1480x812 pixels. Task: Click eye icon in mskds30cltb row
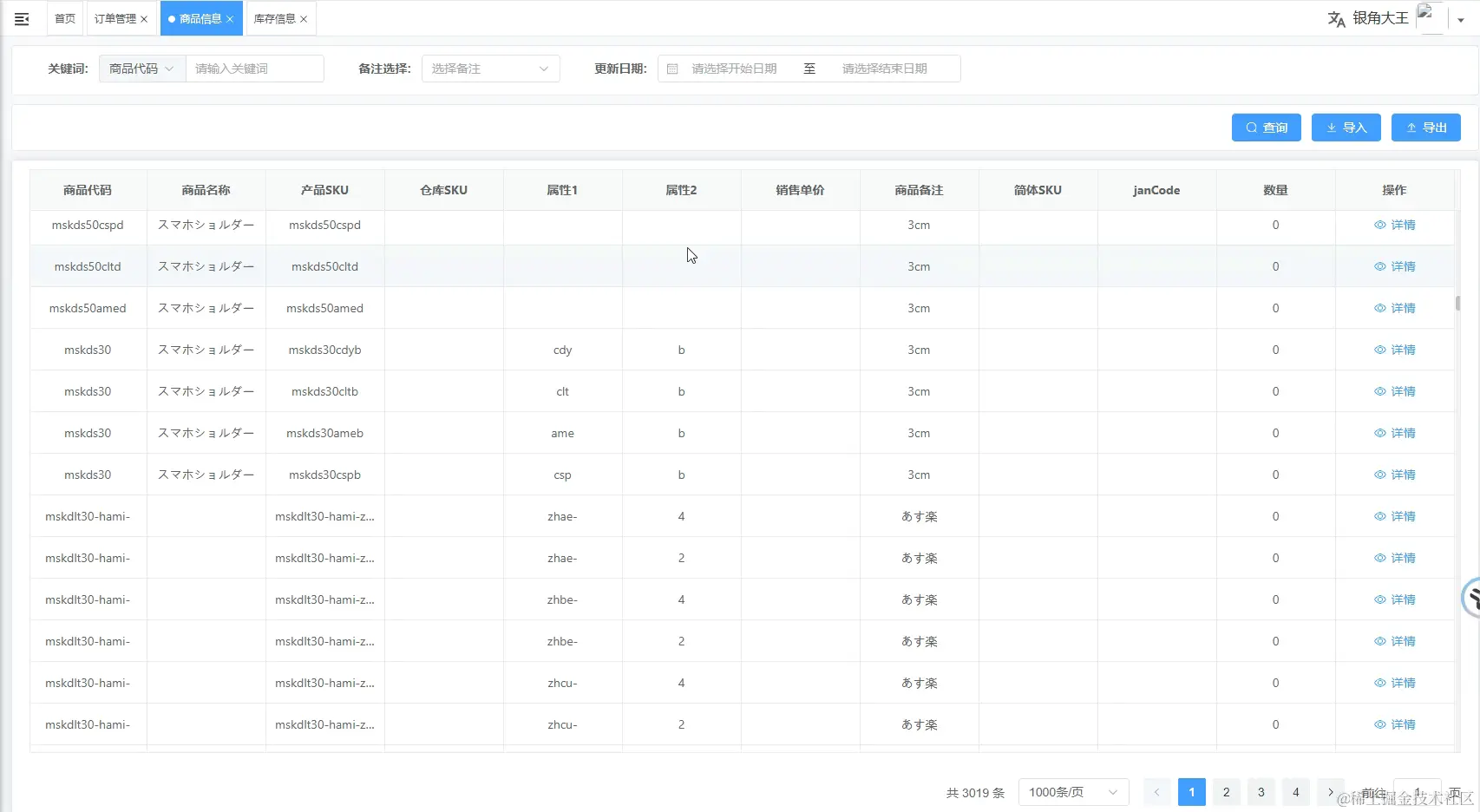coord(1380,391)
